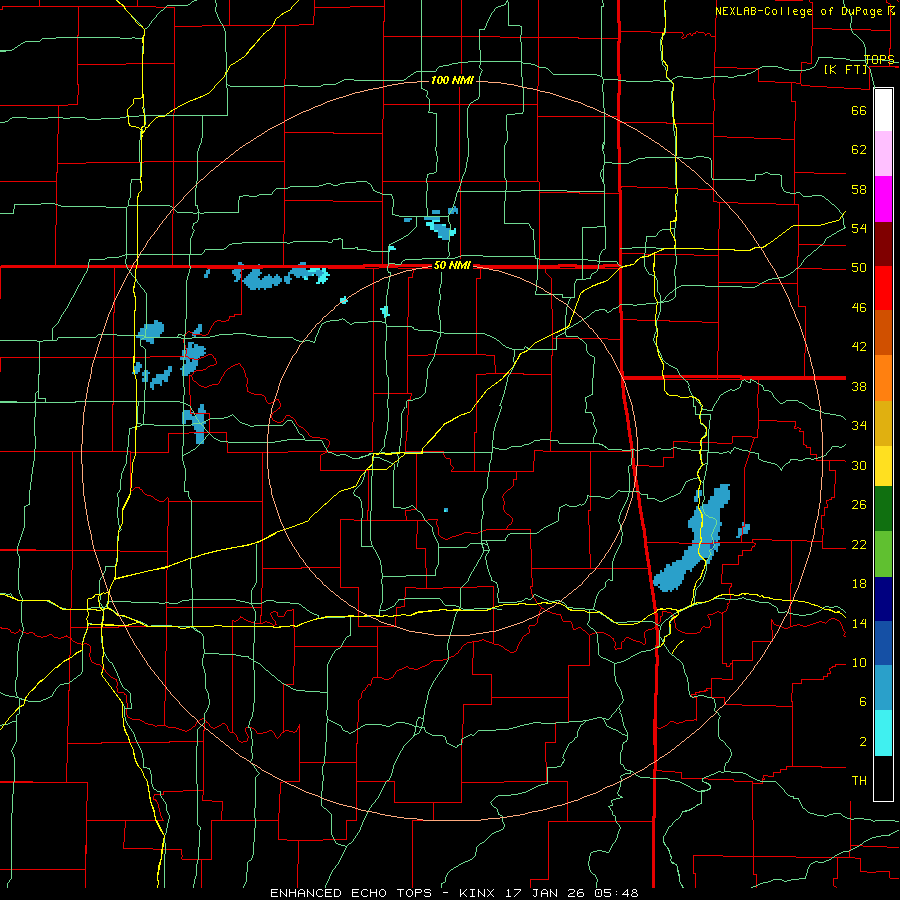Click the navy blue legend band
This screenshot has width=900, height=900.
tap(883, 599)
